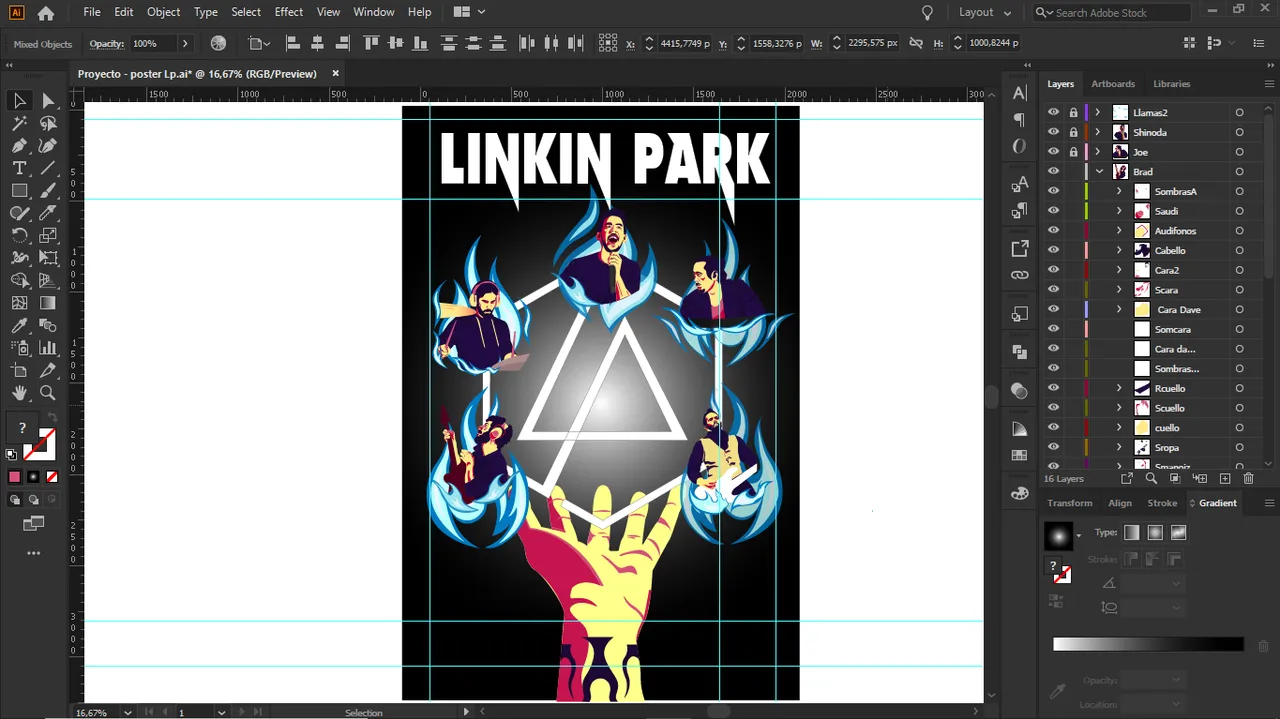Image resolution: width=1280 pixels, height=719 pixels.
Task: Select the Rotate tool
Action: [x=19, y=236]
